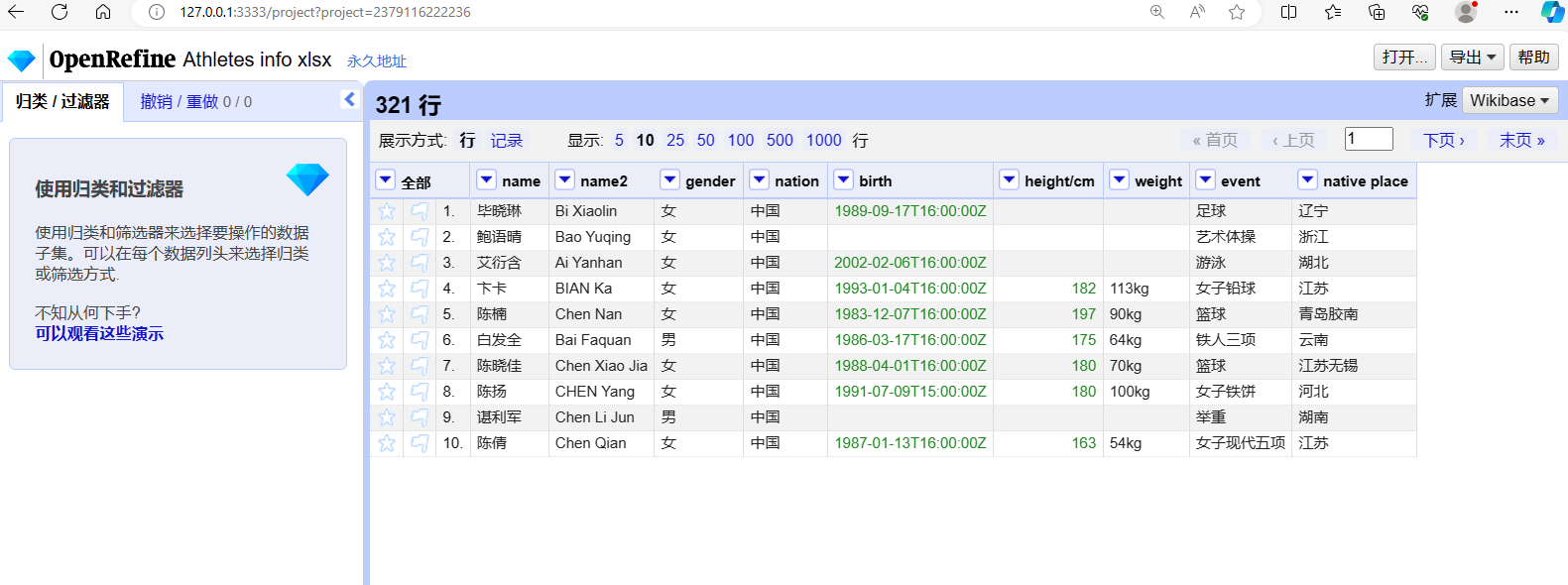Switch to 撤销 / 重做 tab

pyautogui.click(x=195, y=101)
